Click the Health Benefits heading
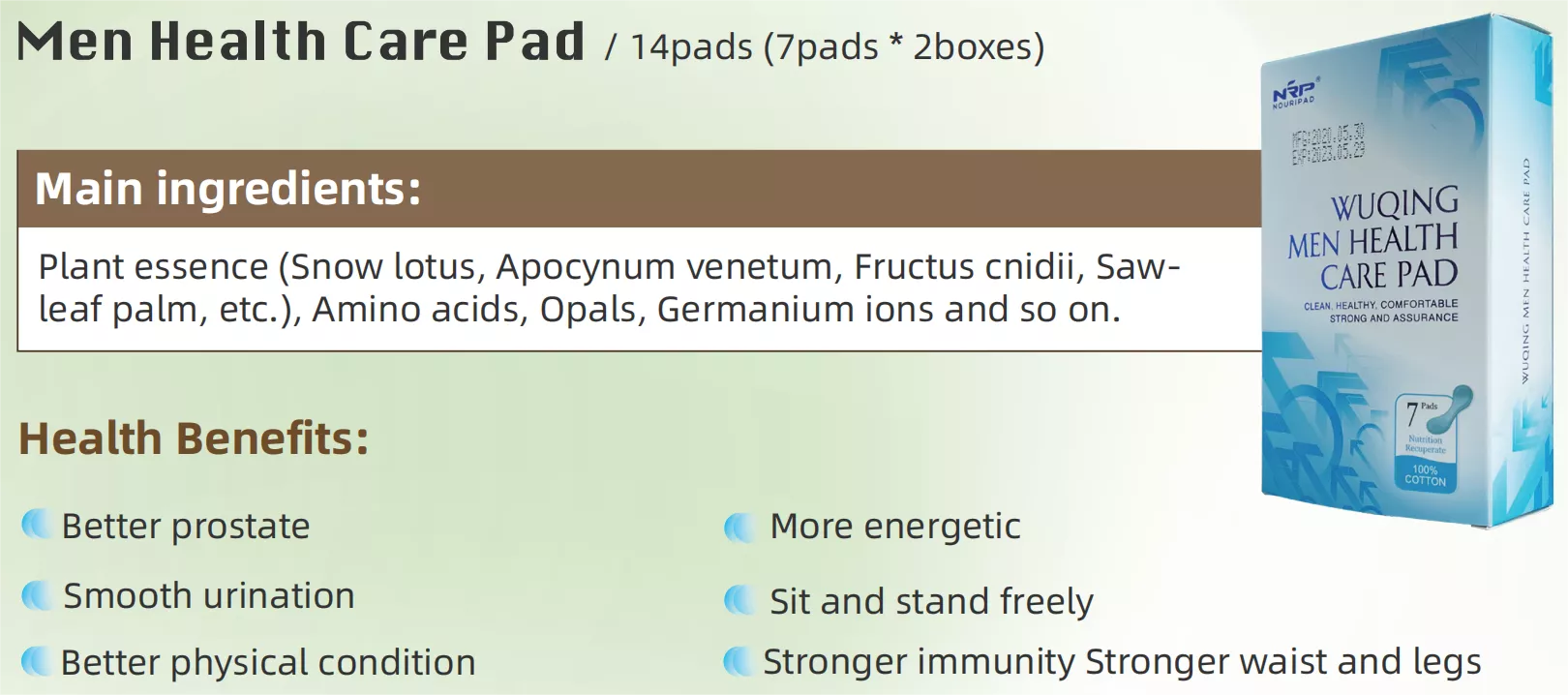This screenshot has height=695, width=1568. point(194,438)
